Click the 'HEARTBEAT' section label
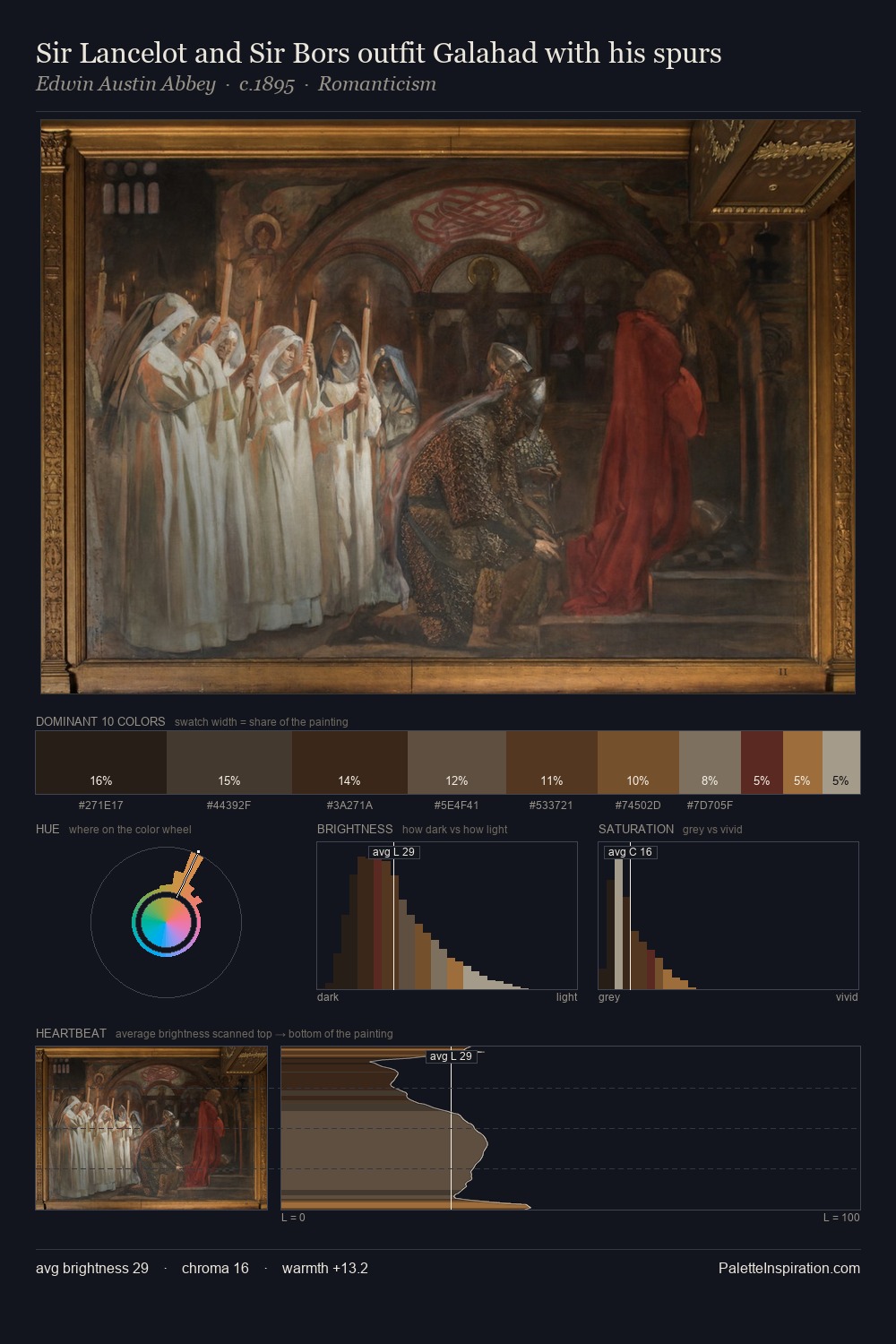Screen dimensions: 896x1344 [x=71, y=1033]
